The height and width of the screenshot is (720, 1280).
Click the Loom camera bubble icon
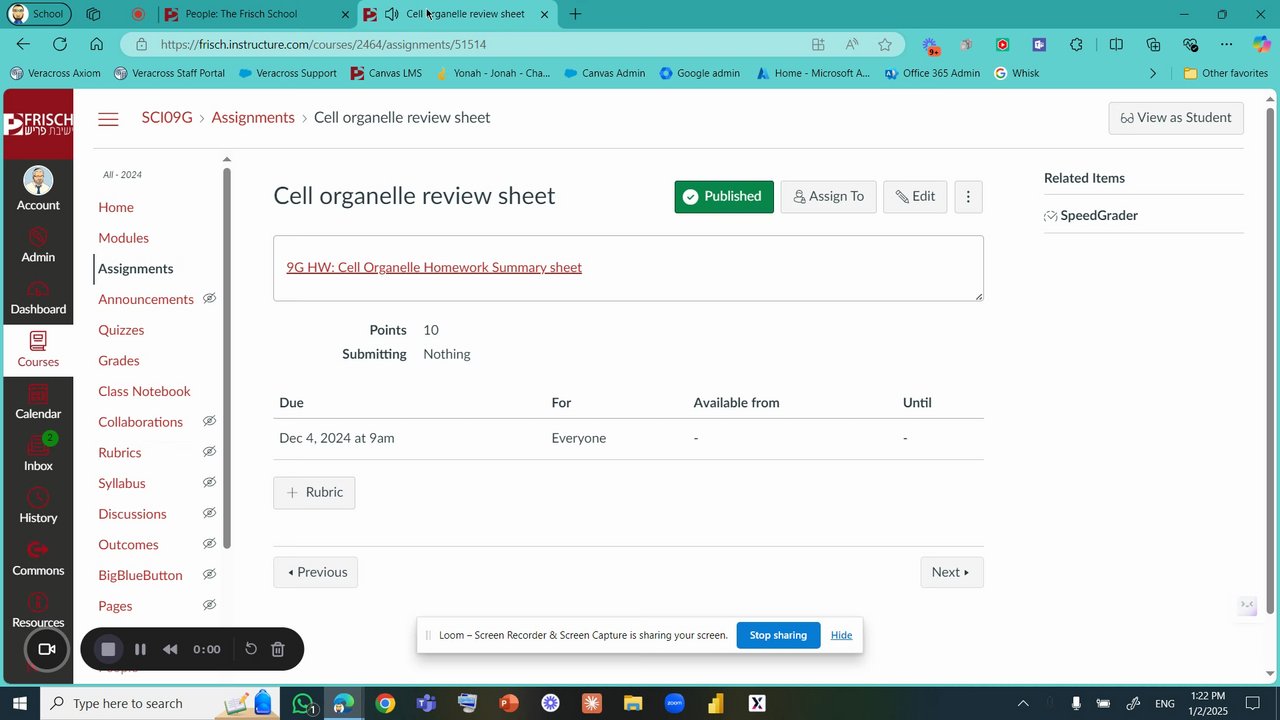tap(46, 649)
